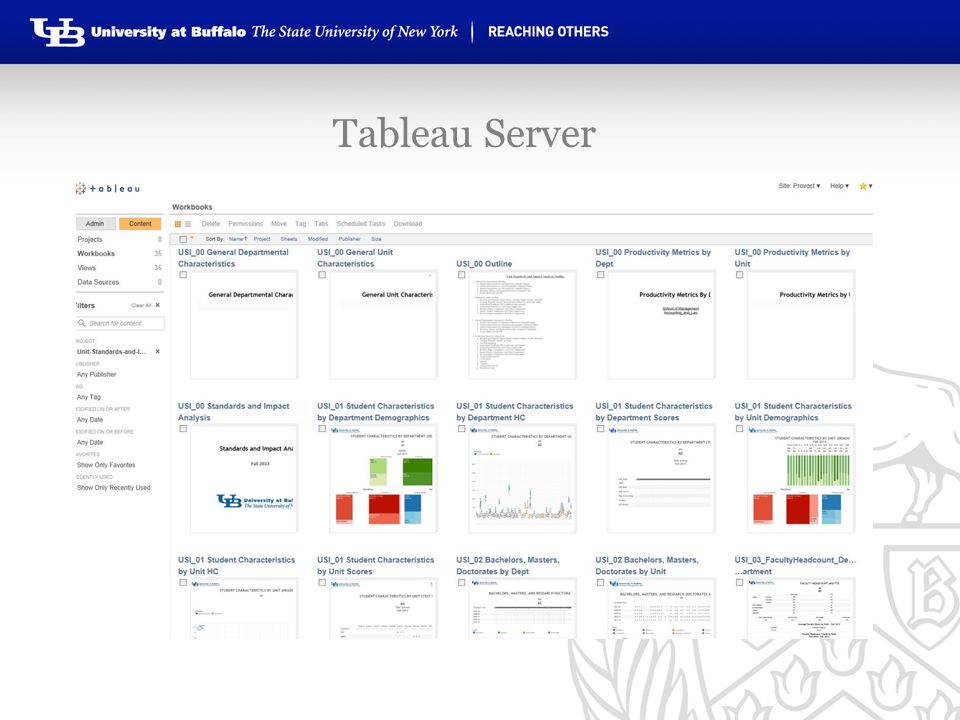Sort workbooks by Sheets
960x720 pixels.
pyautogui.click(x=289, y=239)
